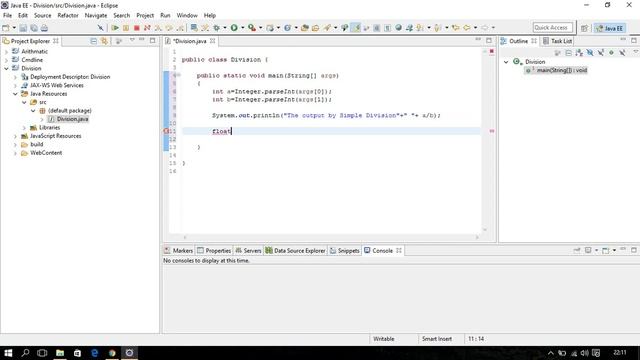Click the Java EE perspective button
Viewport: 640px width, 360px height.
609,28
